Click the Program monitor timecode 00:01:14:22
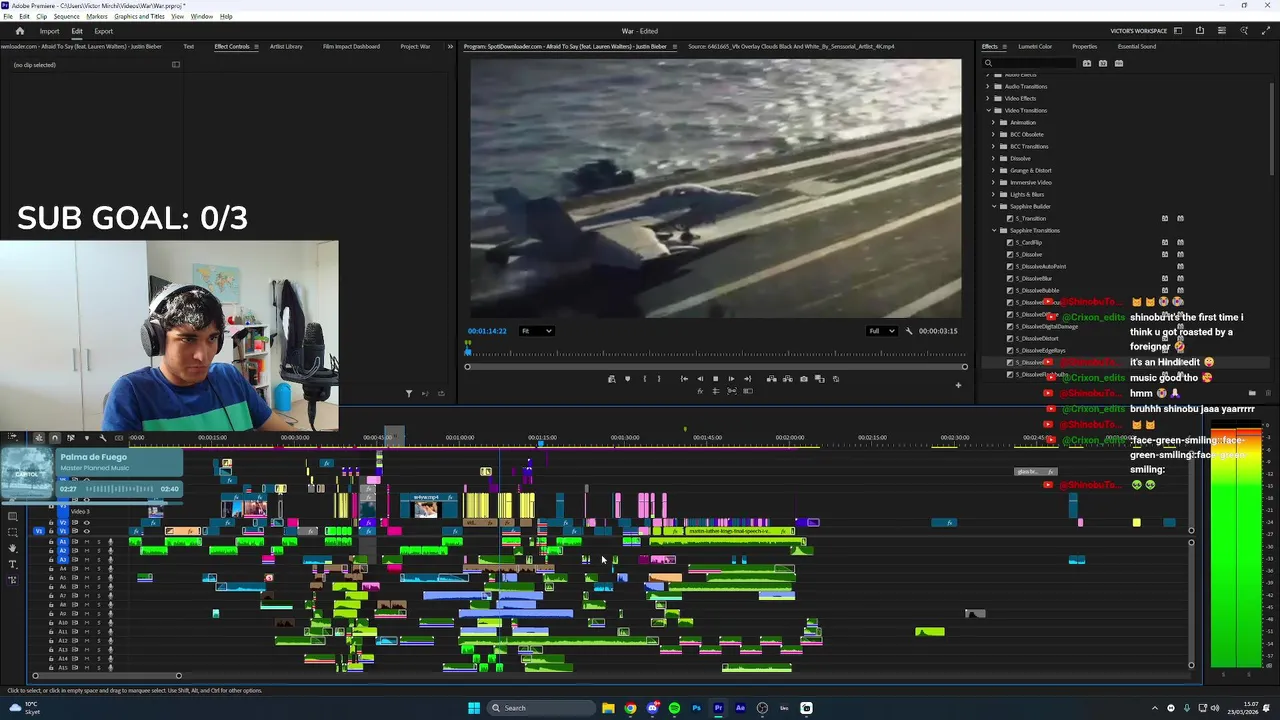This screenshot has width=1280, height=720. pos(487,331)
